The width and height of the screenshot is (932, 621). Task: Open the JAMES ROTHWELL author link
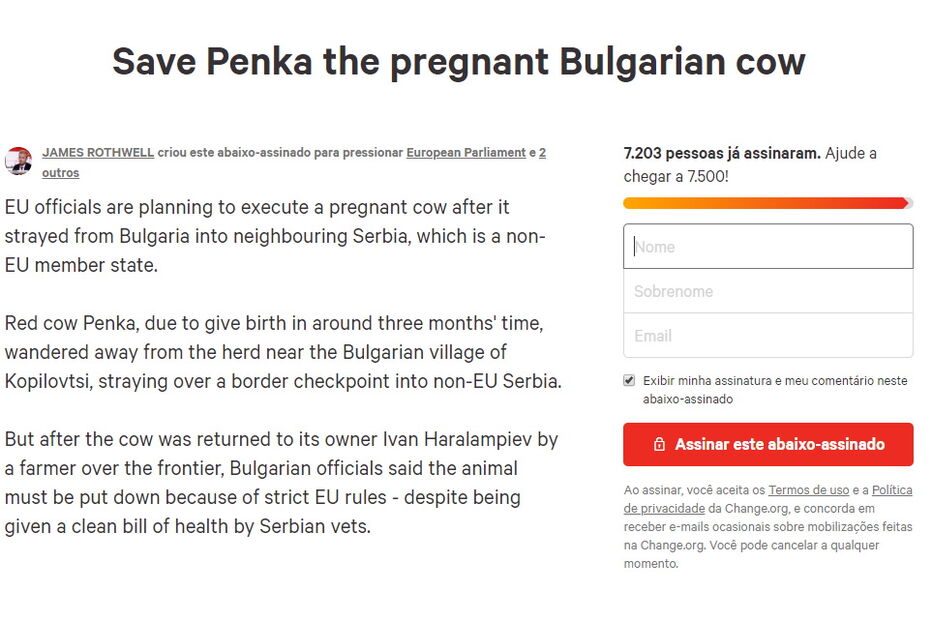tap(98, 153)
